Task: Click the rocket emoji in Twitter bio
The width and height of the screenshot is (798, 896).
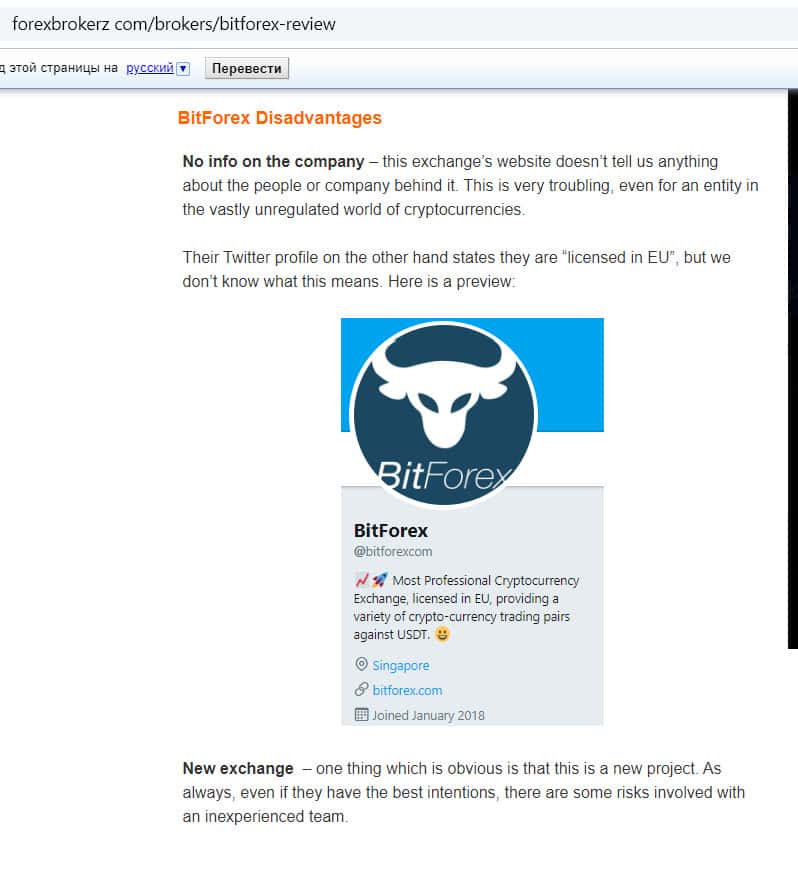Action: coord(380,580)
